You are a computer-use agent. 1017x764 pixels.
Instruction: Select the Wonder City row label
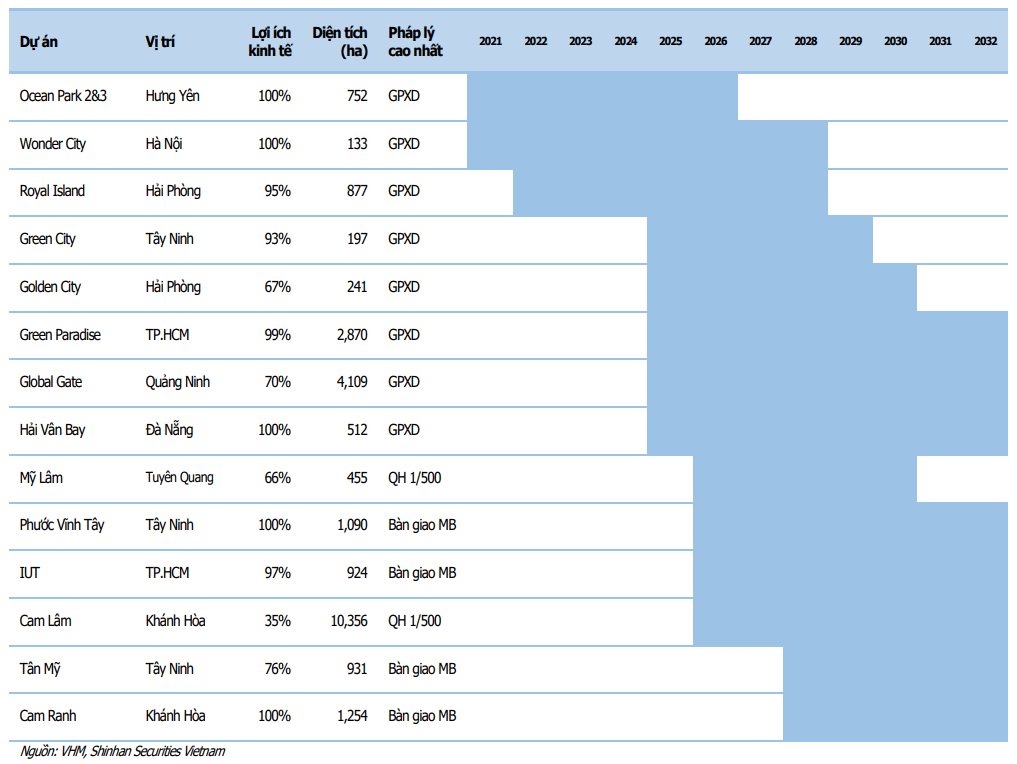tap(53, 144)
